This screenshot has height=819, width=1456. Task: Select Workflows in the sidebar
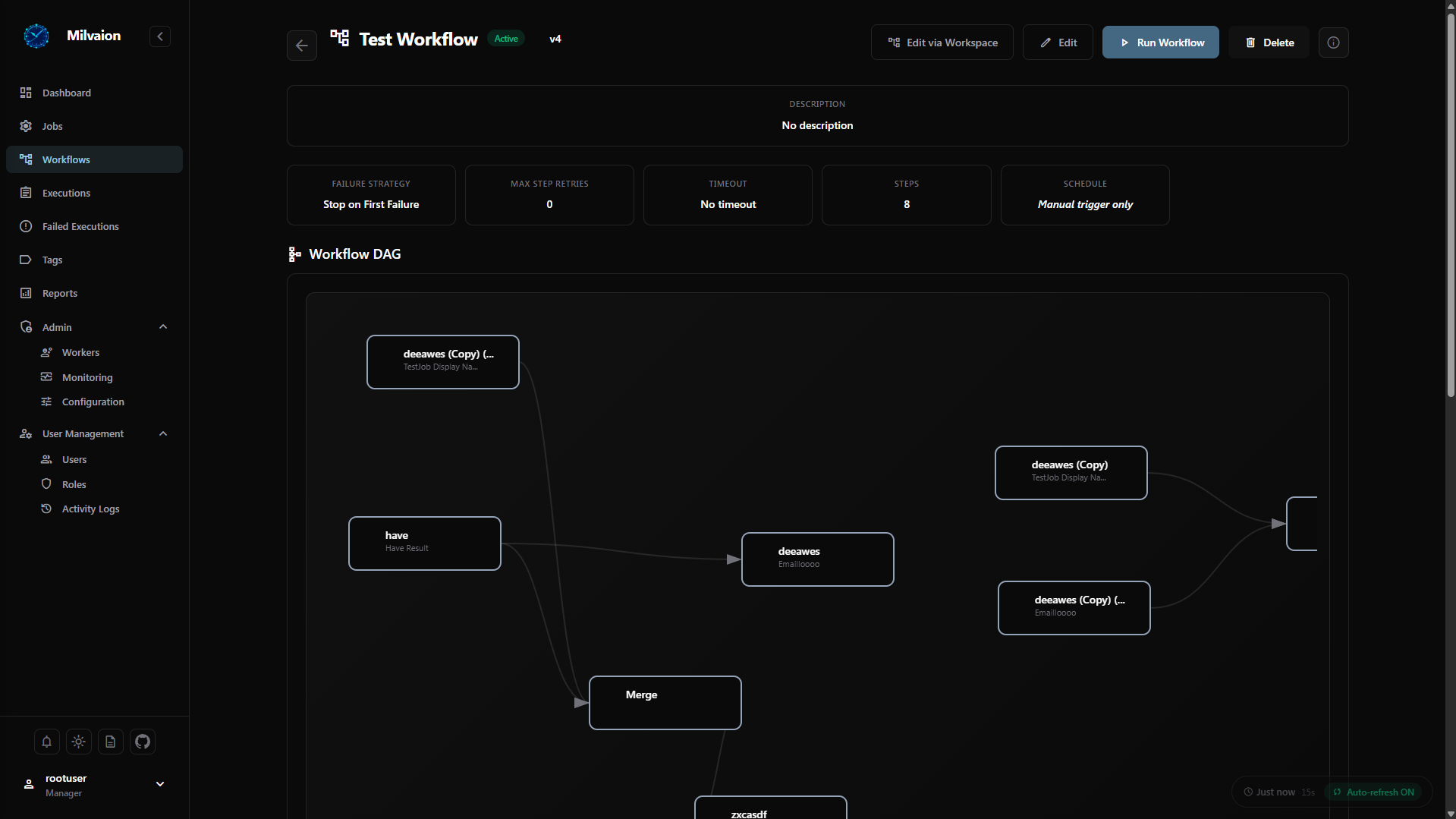coord(94,159)
